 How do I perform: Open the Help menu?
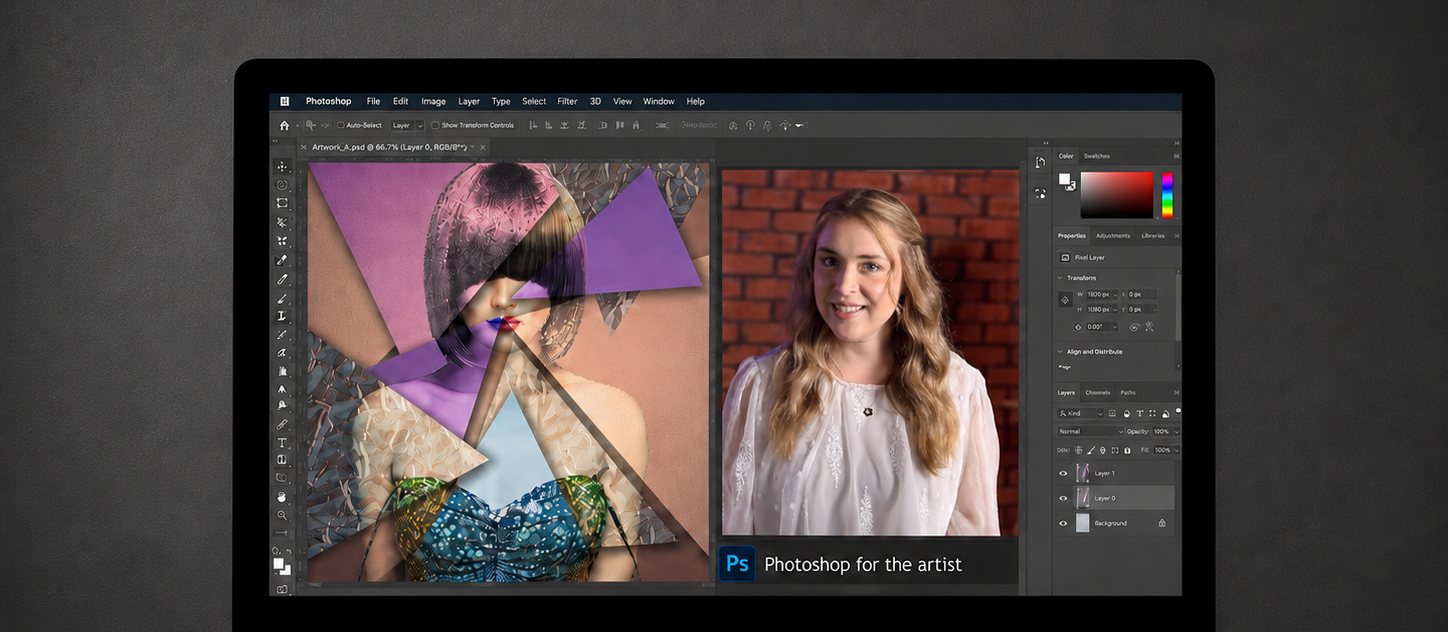[x=695, y=101]
